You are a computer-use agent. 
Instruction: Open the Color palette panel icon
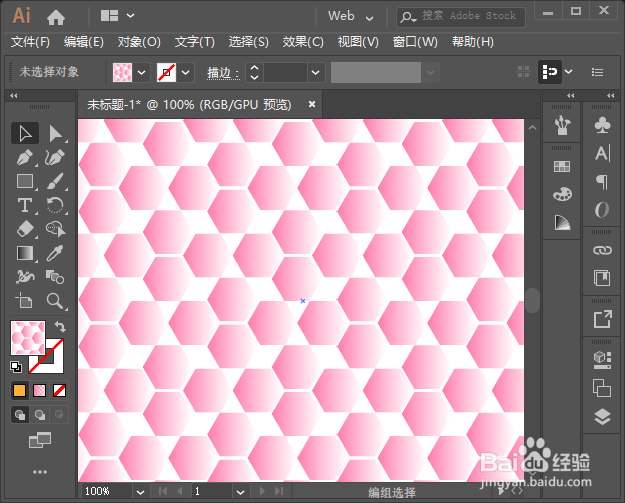pos(562,195)
